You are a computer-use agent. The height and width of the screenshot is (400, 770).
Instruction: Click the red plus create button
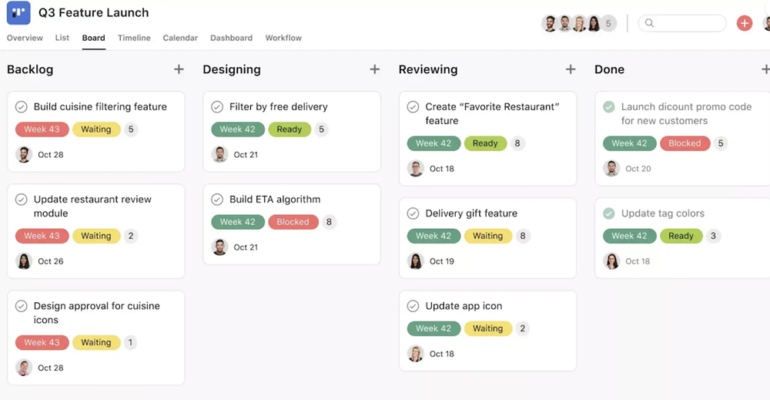tap(744, 23)
